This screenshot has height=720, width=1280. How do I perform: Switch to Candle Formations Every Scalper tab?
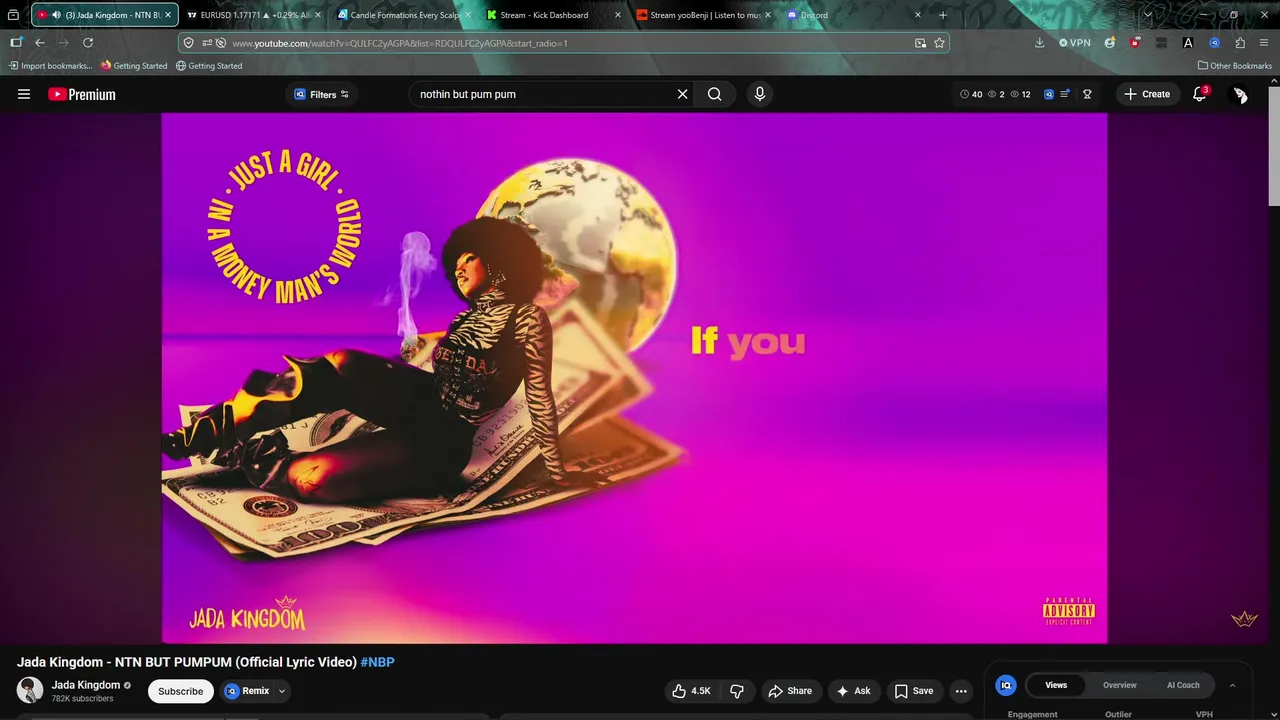coord(403,15)
